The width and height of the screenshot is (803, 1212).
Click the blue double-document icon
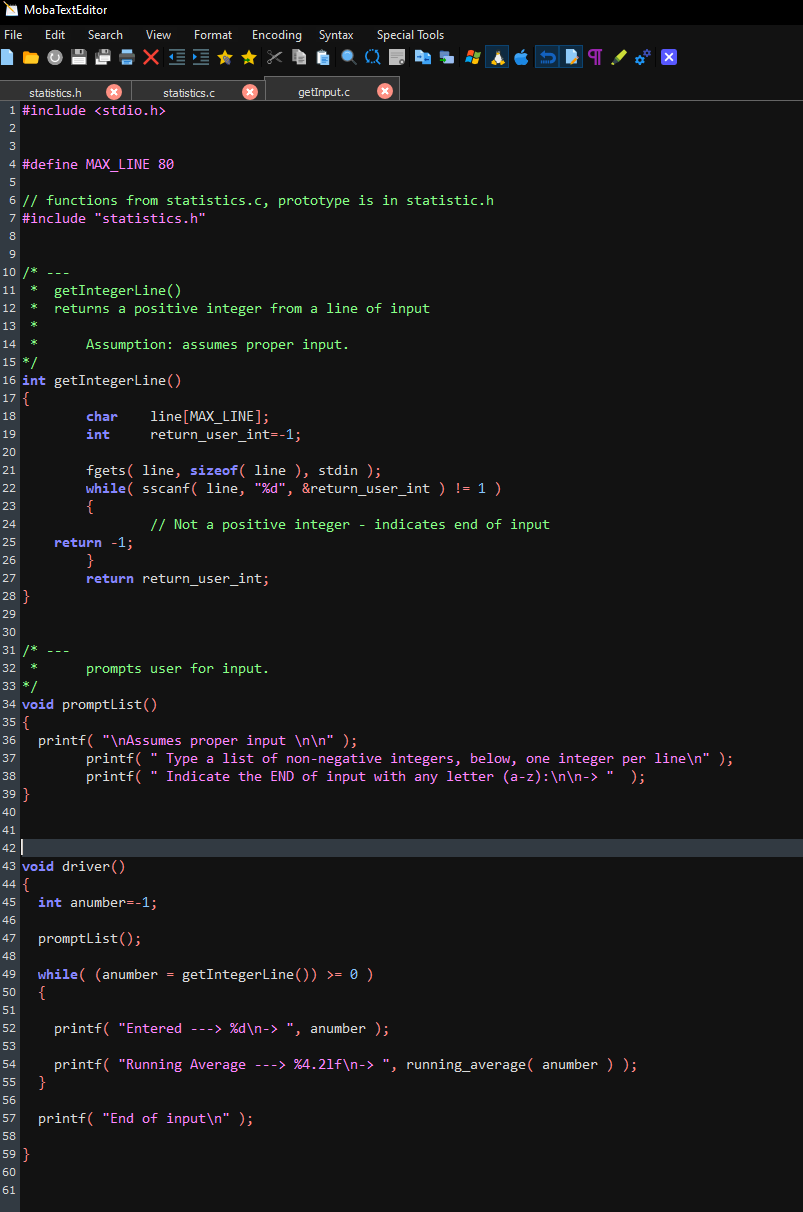(422, 57)
